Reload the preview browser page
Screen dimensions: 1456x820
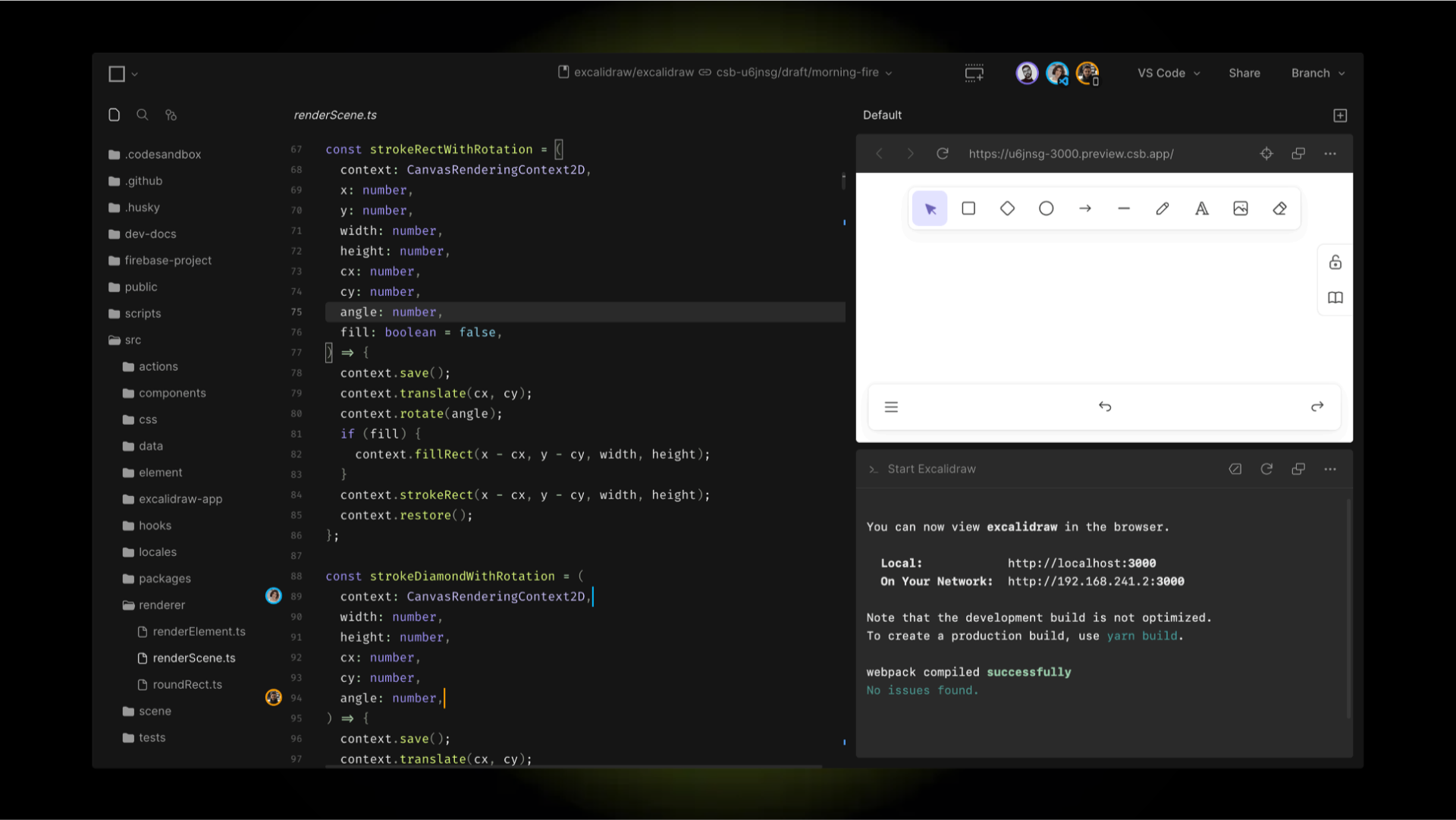pos(943,154)
